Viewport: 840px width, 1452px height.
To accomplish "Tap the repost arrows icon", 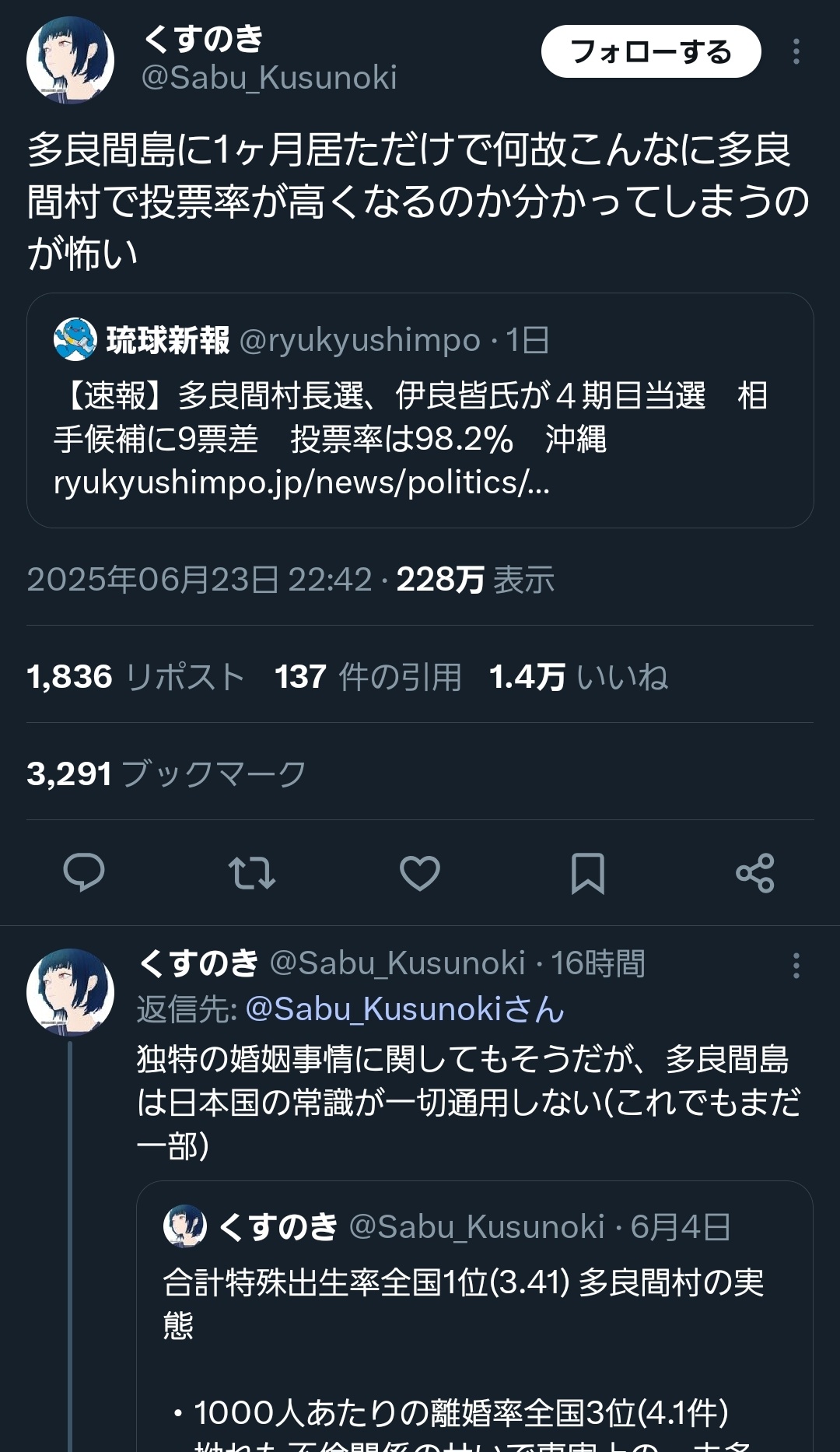I will [x=251, y=872].
